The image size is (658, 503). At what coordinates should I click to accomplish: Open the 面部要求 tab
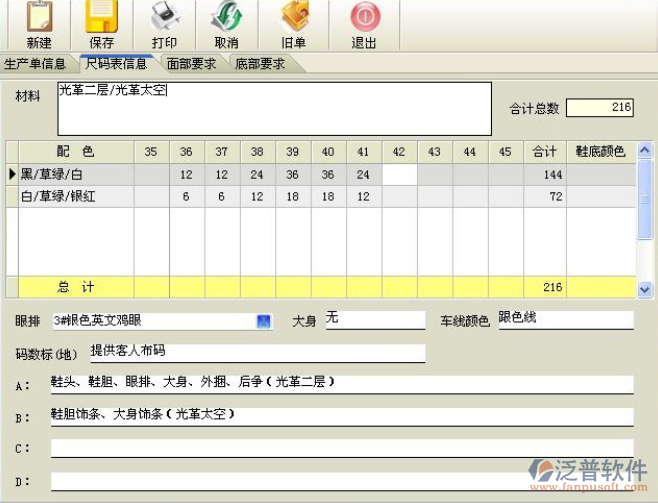[x=192, y=64]
